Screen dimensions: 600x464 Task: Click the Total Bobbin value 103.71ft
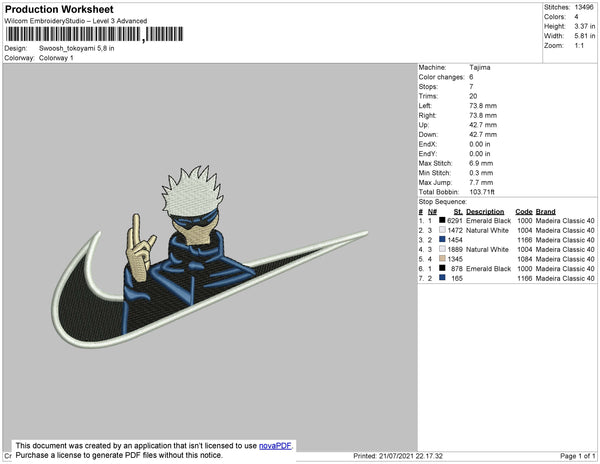click(482, 192)
